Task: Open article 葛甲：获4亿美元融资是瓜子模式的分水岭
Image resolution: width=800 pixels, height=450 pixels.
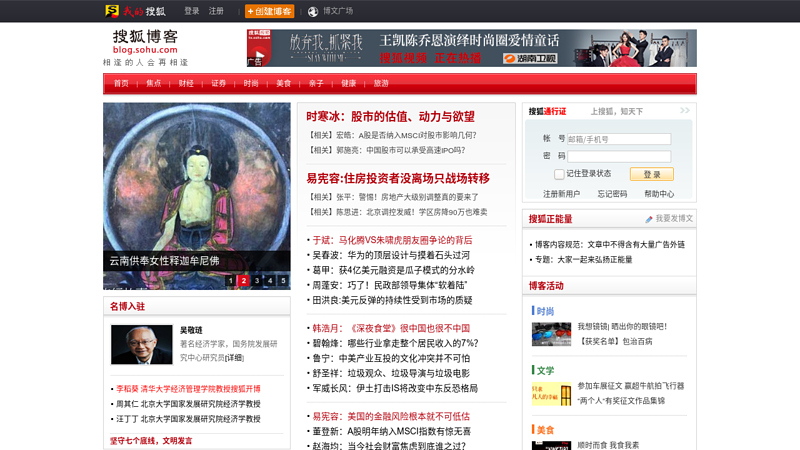Action: coord(393,270)
